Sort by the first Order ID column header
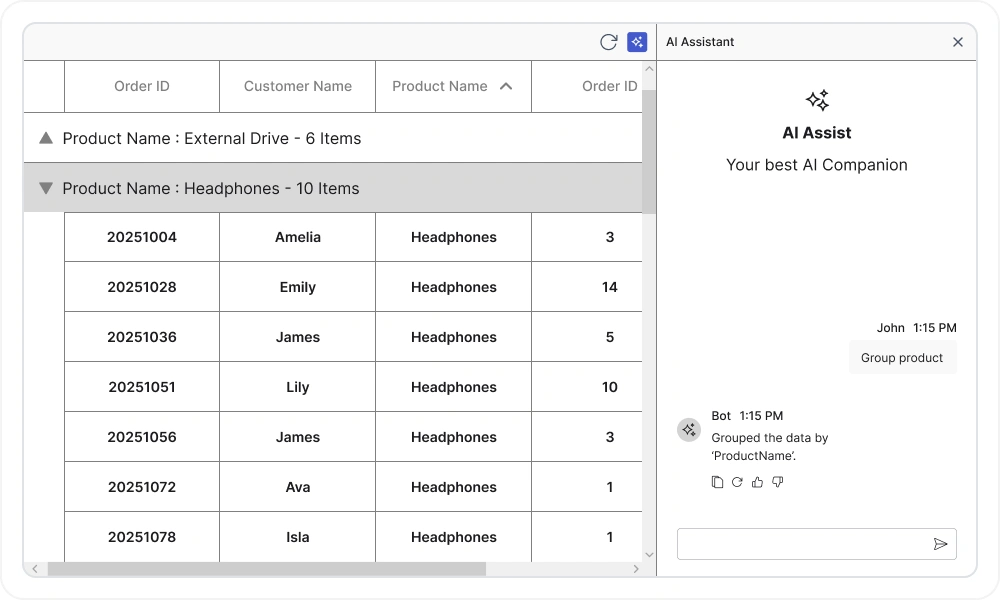 click(142, 86)
